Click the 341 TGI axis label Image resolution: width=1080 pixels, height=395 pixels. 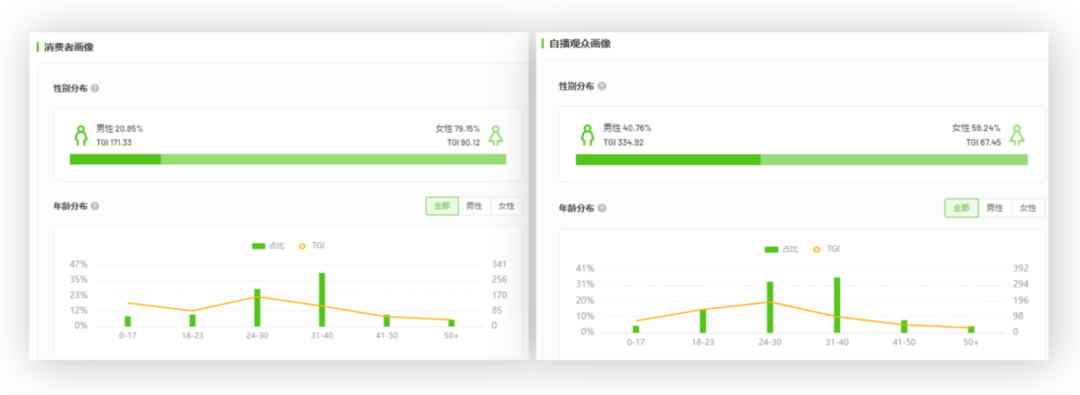[499, 264]
